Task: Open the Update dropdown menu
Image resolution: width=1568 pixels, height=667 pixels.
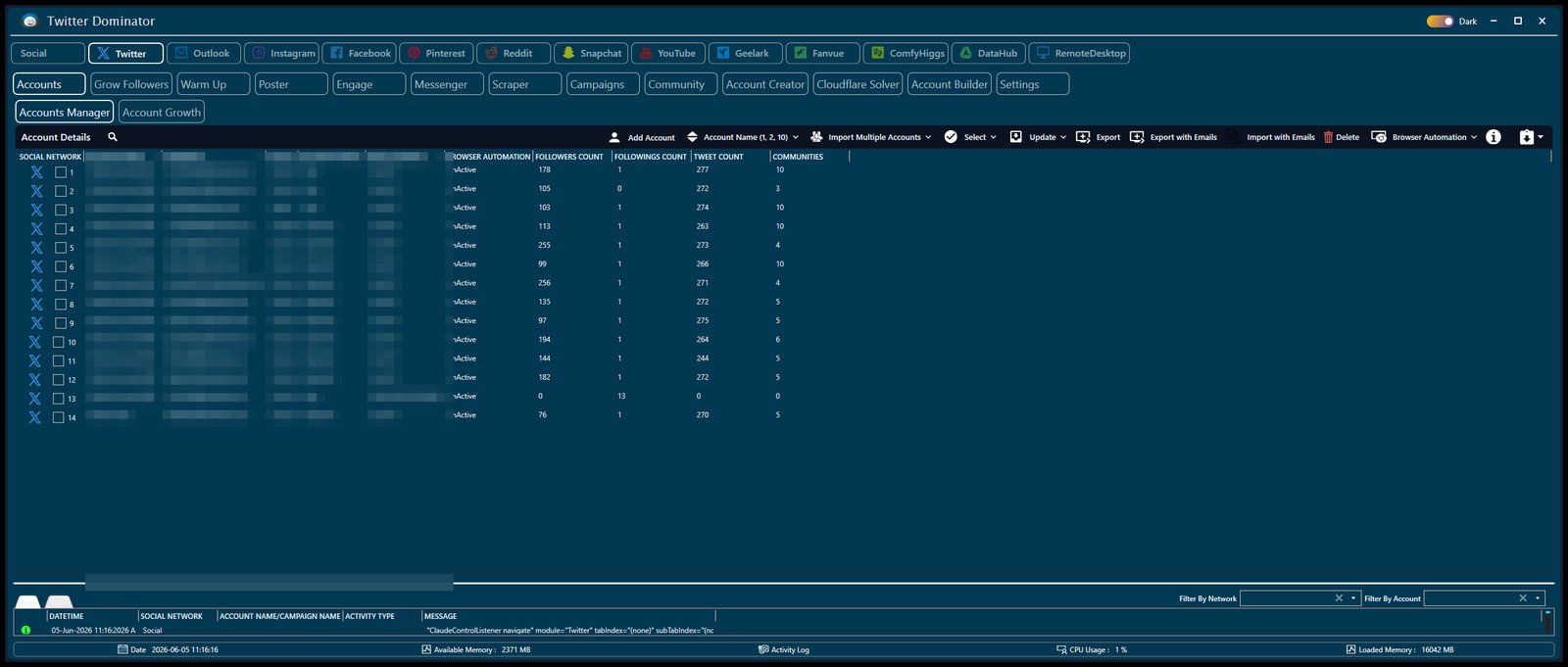Action: [x=1063, y=137]
